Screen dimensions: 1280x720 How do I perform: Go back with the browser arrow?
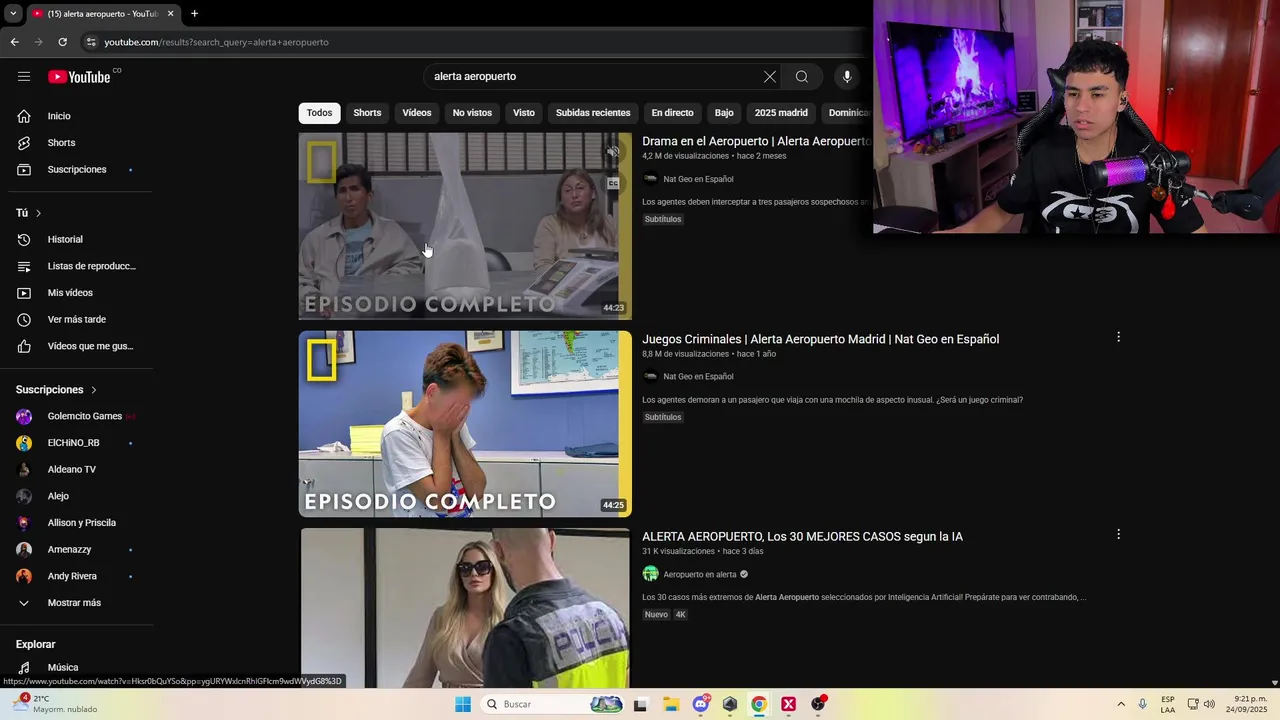tap(14, 42)
